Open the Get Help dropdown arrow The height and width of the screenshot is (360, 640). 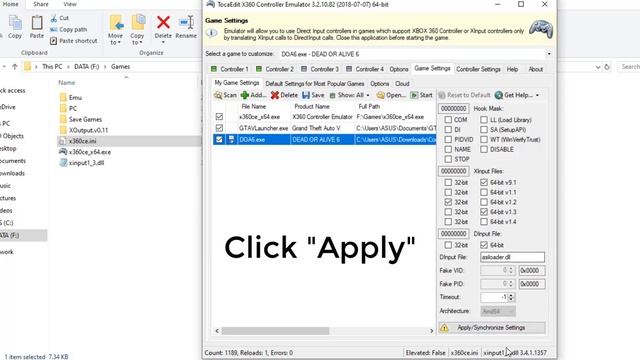pos(537,95)
